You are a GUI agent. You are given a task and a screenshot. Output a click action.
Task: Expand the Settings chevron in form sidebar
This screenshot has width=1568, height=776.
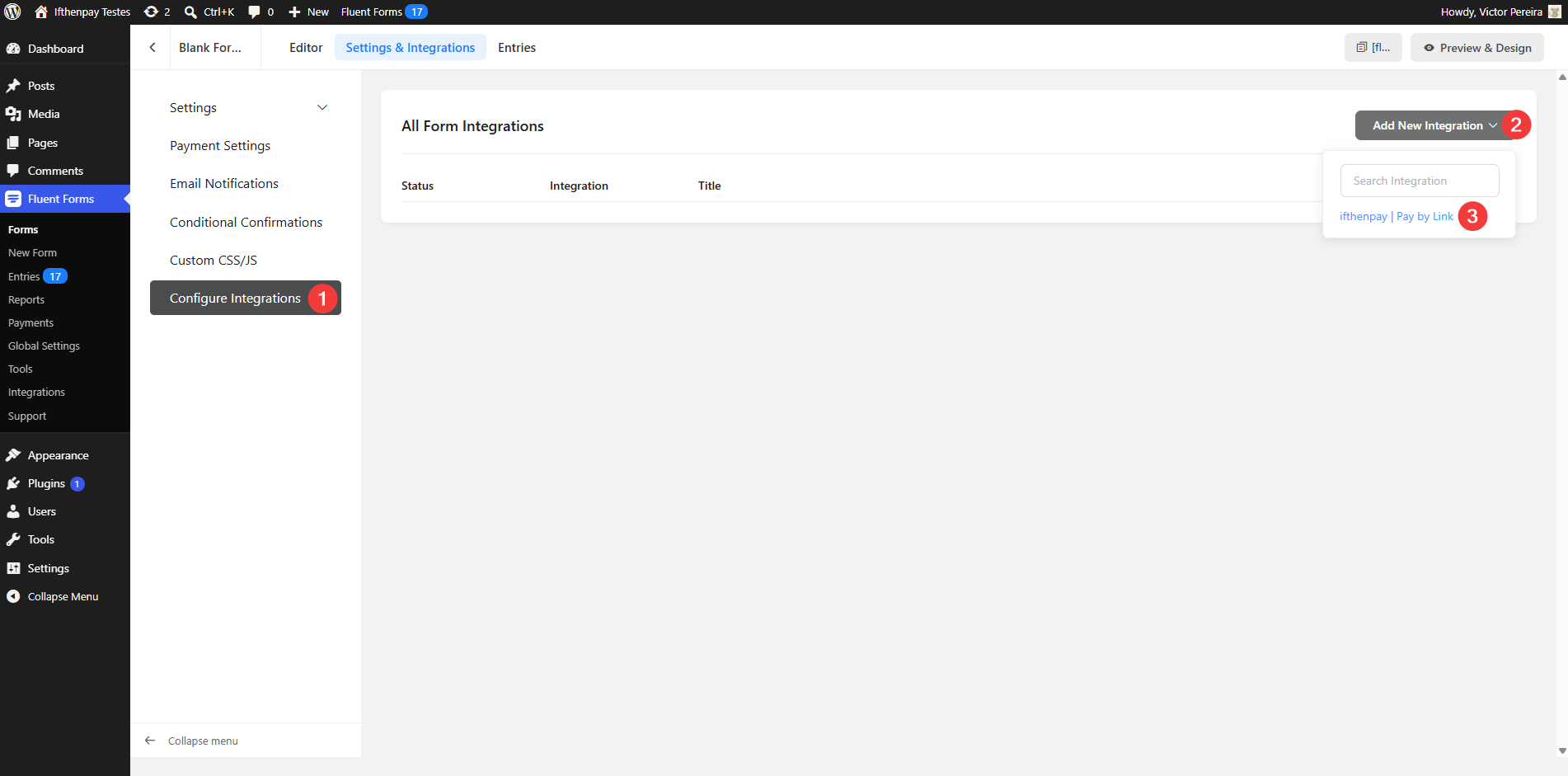coord(322,107)
